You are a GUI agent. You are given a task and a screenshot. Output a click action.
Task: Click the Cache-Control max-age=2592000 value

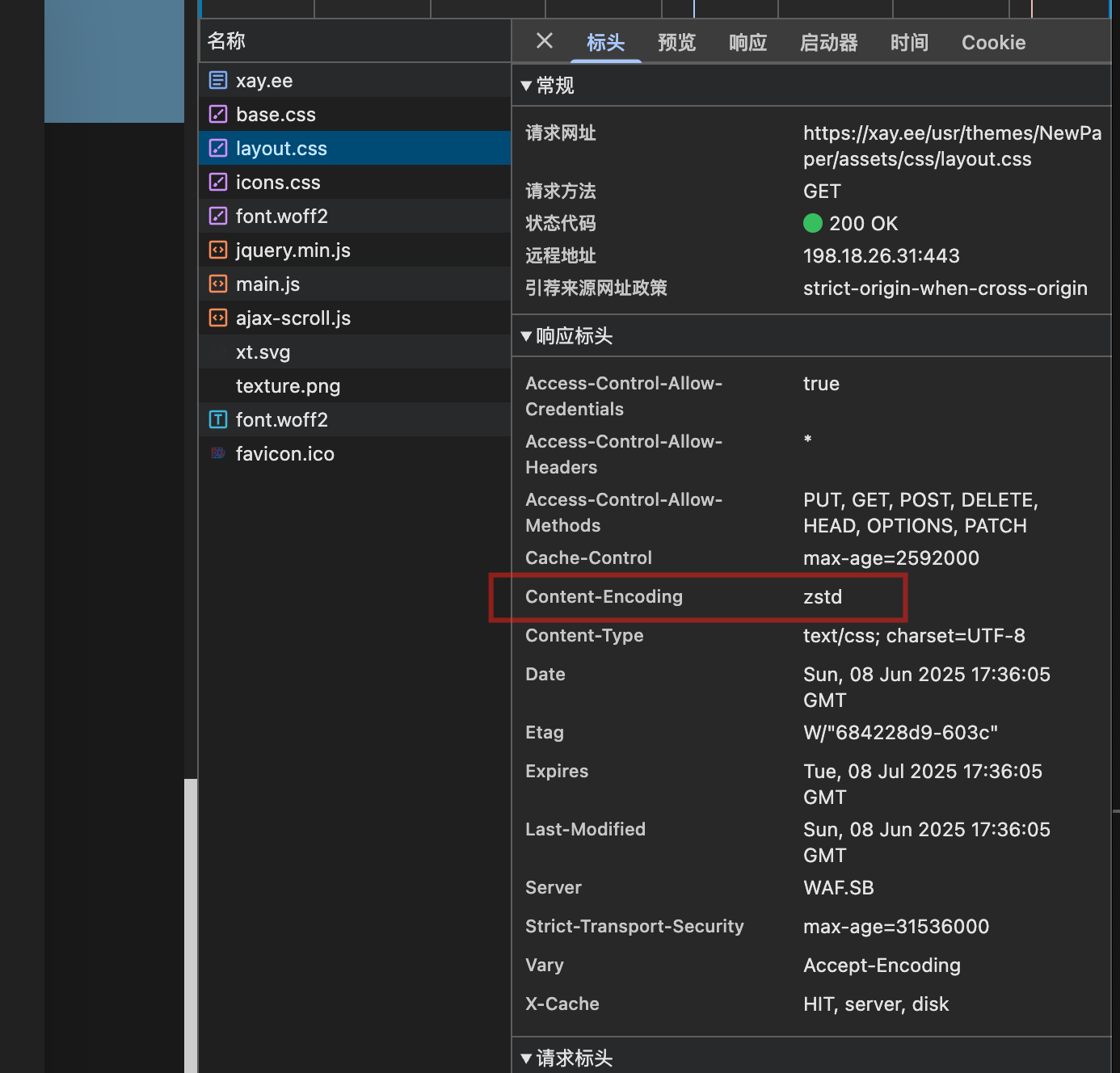[x=891, y=558]
